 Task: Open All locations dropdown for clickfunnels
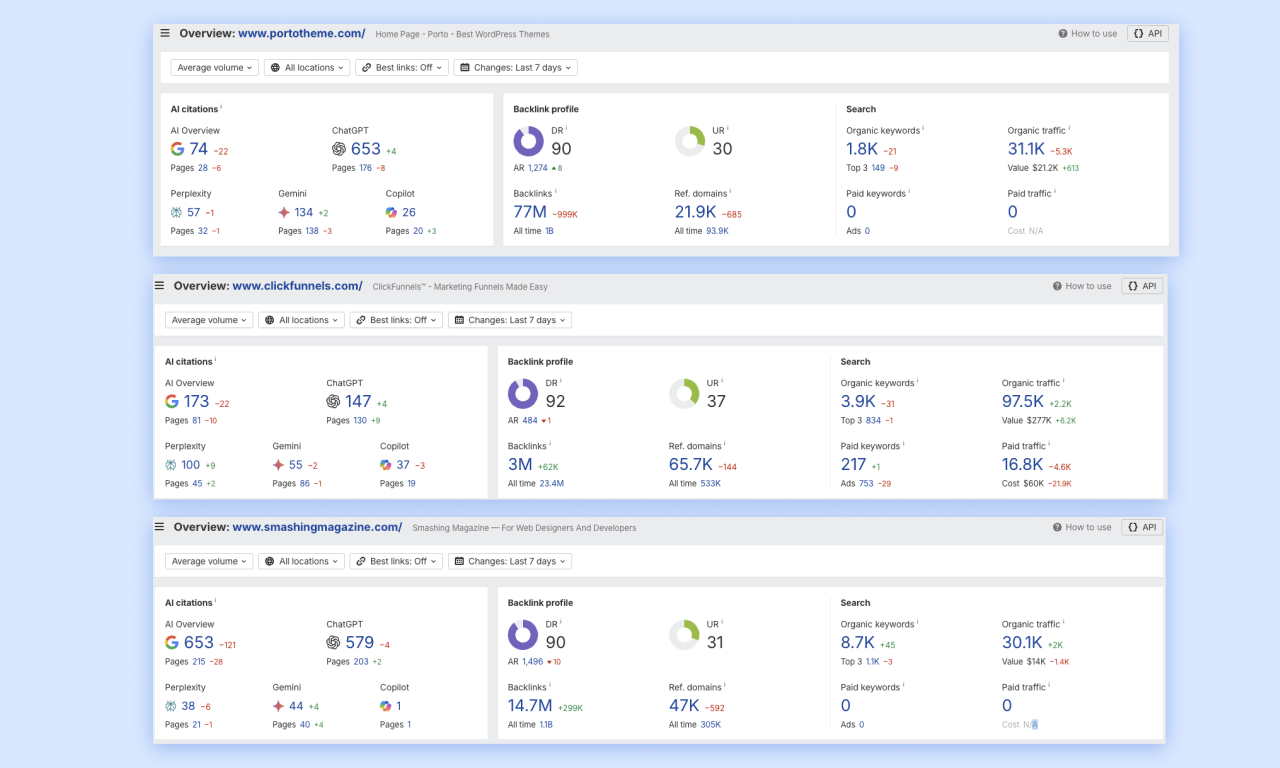tap(301, 320)
